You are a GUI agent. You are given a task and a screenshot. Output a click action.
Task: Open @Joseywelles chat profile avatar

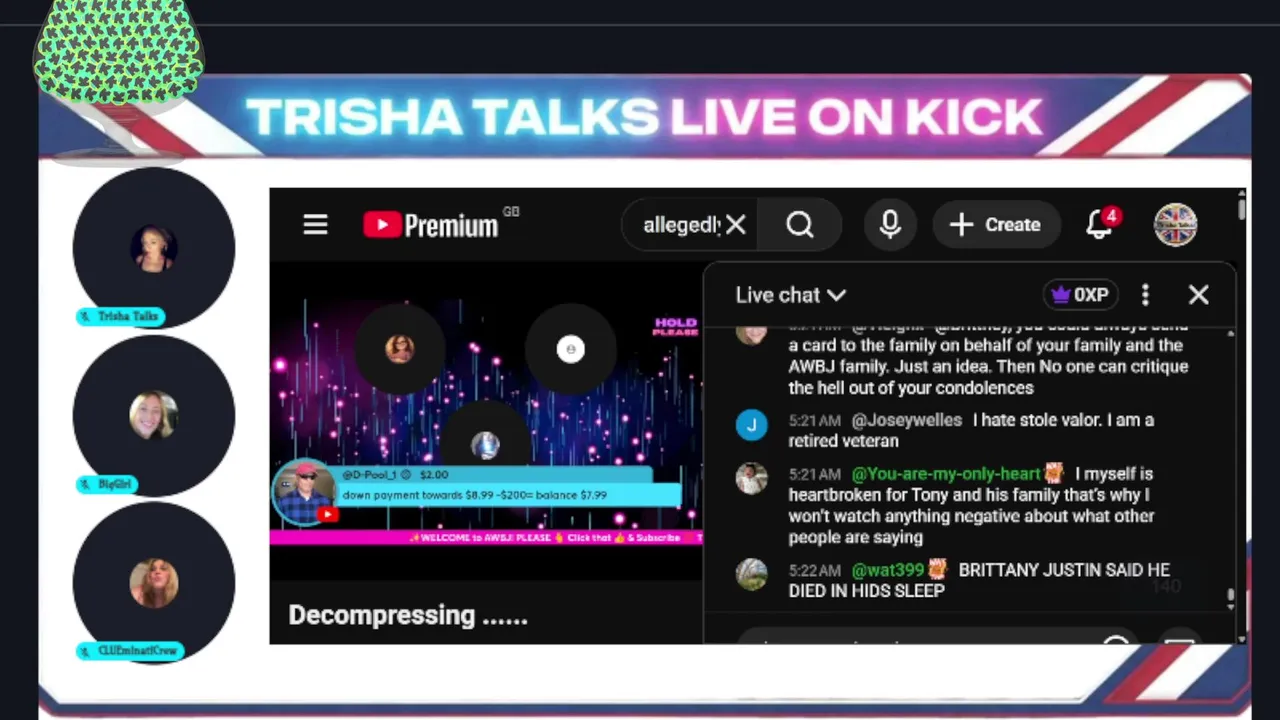coord(752,424)
